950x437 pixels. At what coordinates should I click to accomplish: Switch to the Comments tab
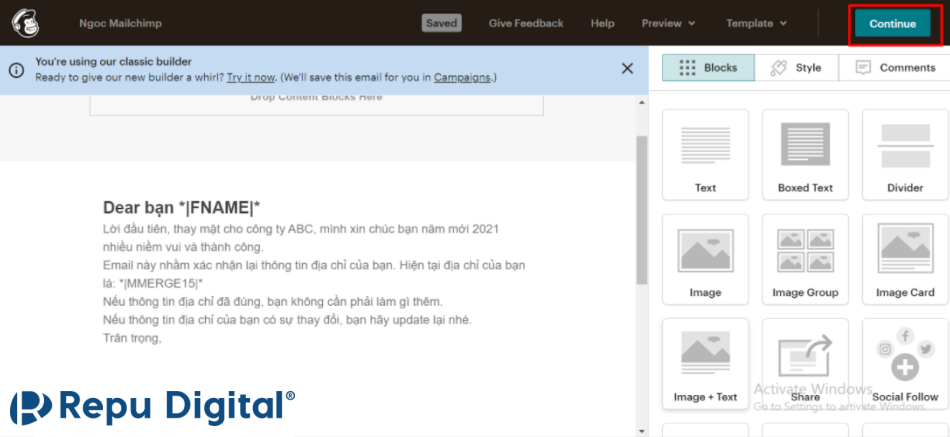tap(894, 67)
